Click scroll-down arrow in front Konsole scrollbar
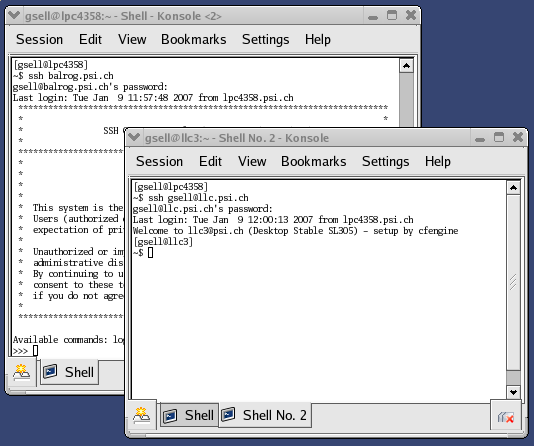534x446 pixels. click(513, 392)
